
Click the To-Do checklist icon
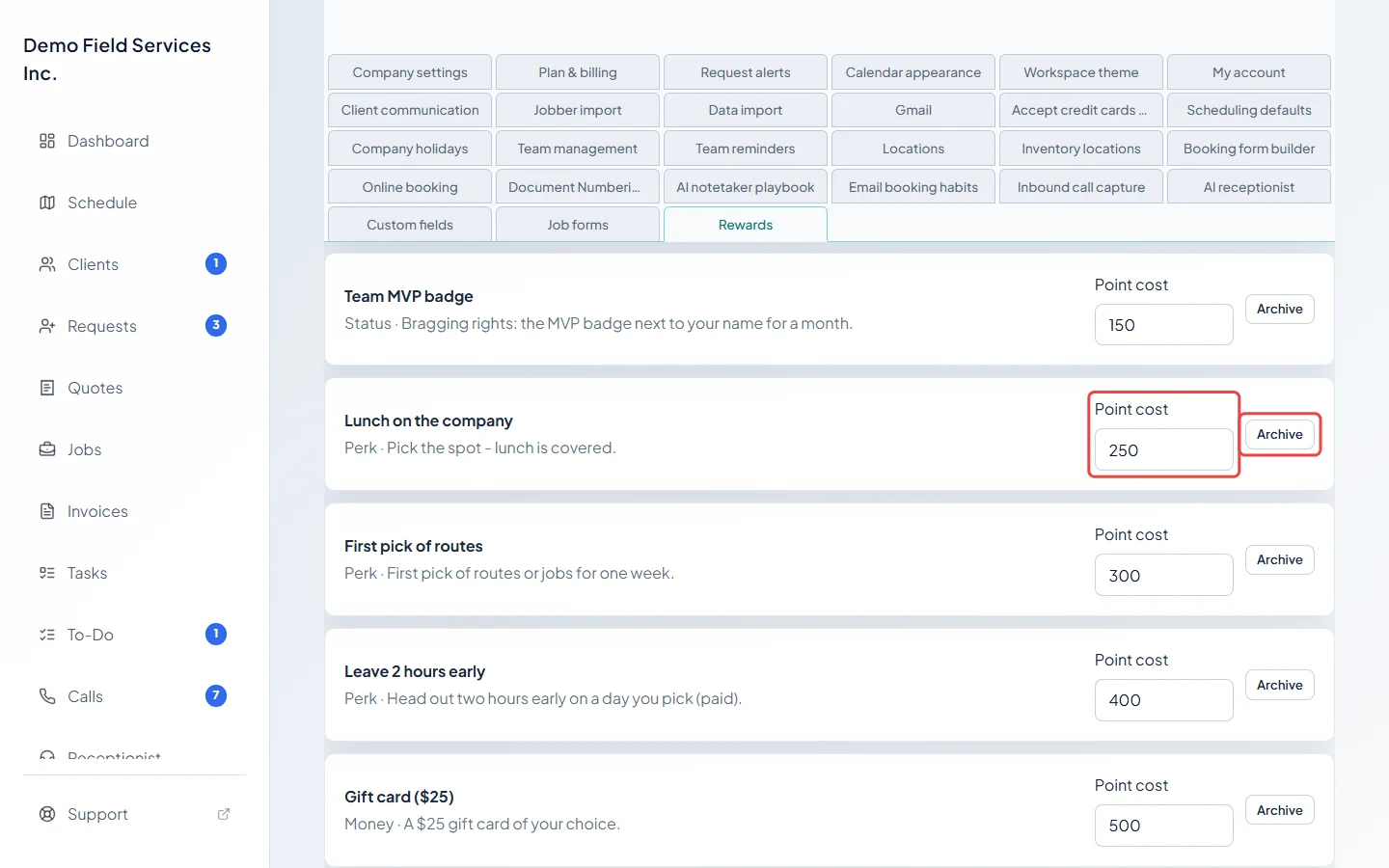tap(47, 635)
